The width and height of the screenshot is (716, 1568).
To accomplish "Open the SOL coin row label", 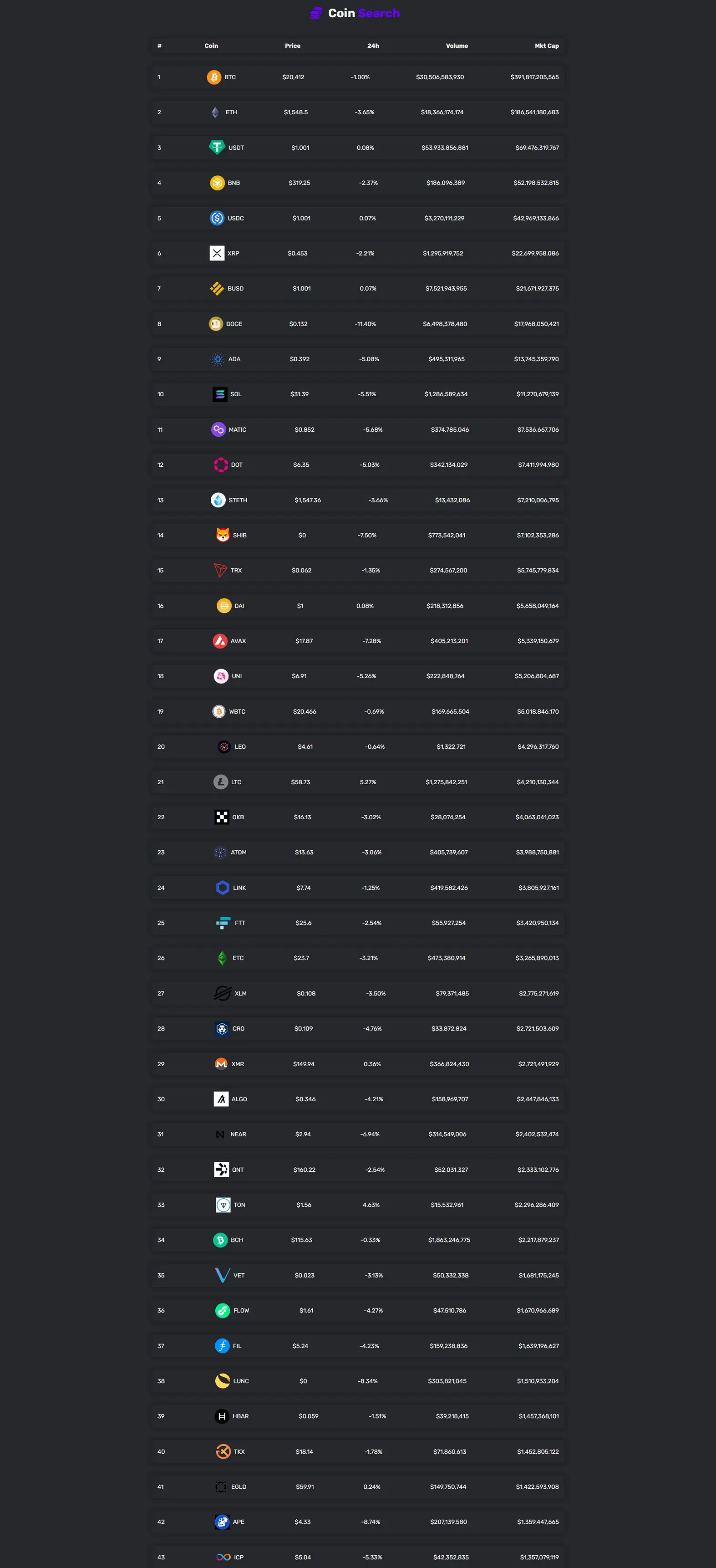I will pyautogui.click(x=236, y=394).
